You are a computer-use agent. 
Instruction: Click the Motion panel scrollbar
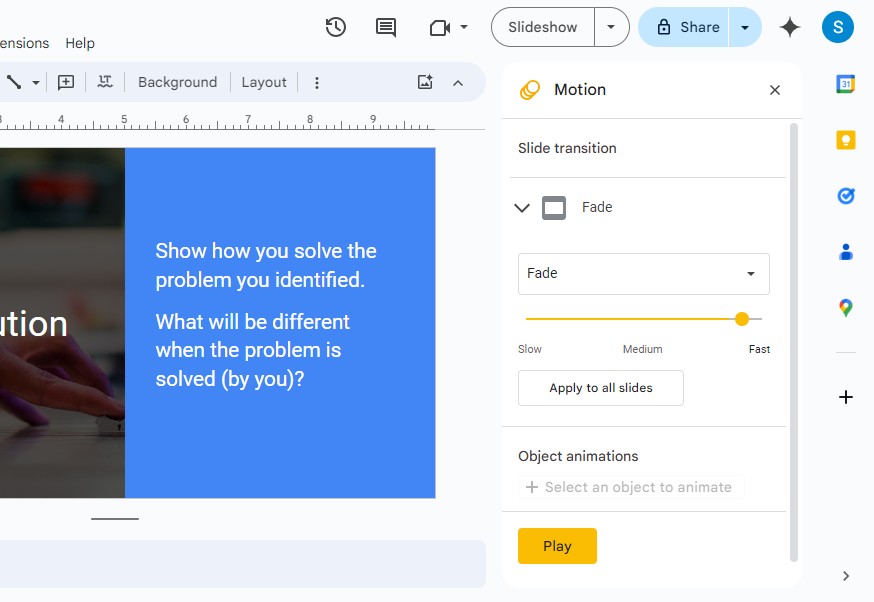coord(794,343)
